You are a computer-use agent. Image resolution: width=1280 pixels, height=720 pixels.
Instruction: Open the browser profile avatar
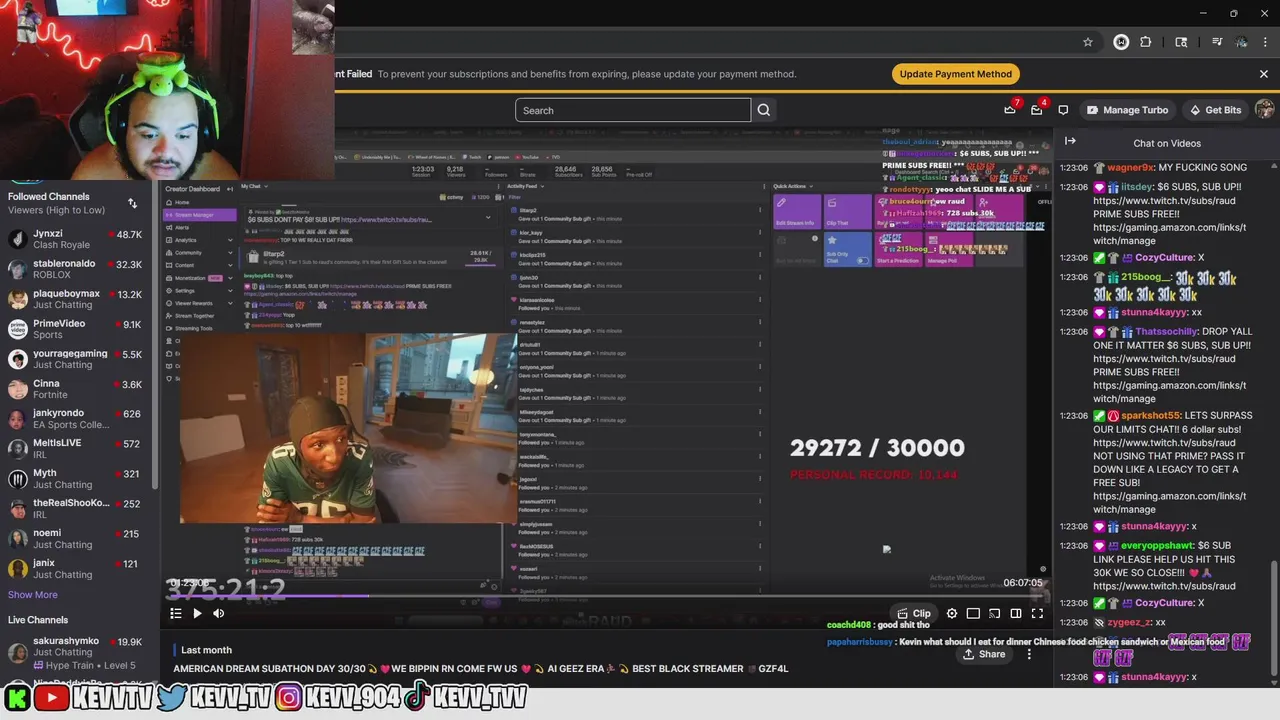pos(1241,42)
